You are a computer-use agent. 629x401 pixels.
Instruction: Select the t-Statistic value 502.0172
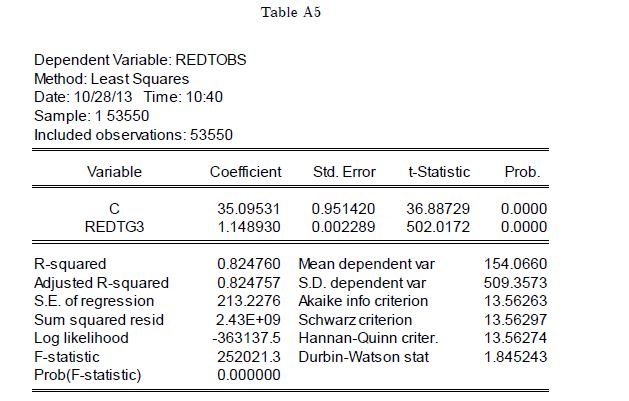pos(438,227)
